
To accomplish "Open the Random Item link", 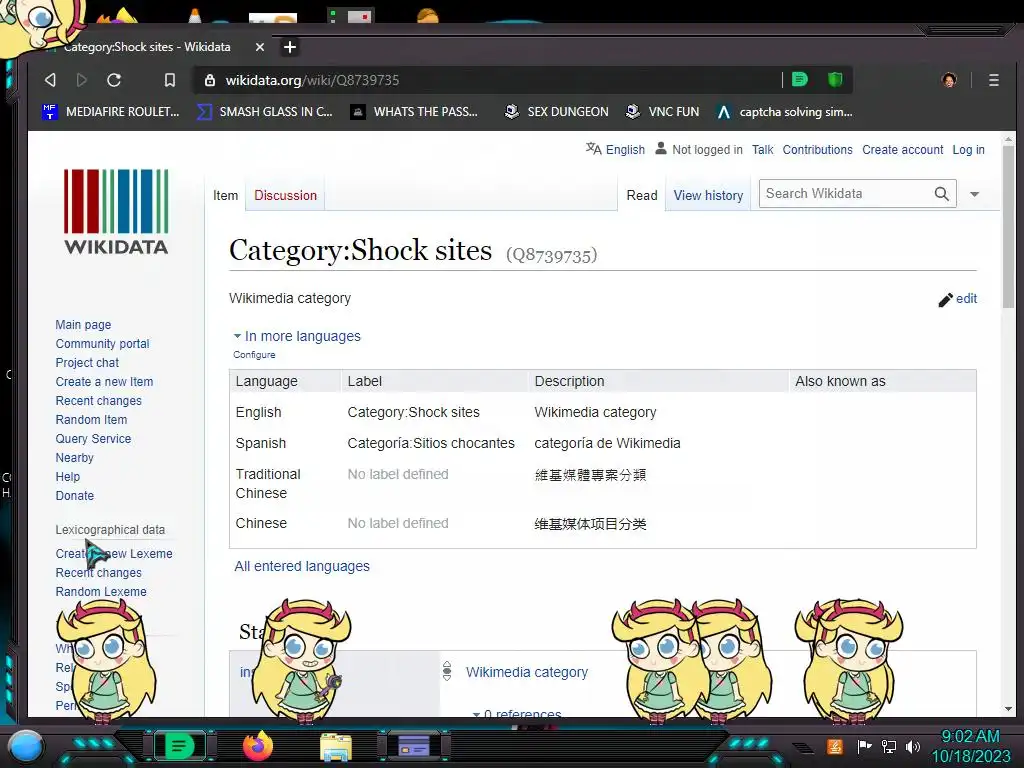I will tap(91, 419).
